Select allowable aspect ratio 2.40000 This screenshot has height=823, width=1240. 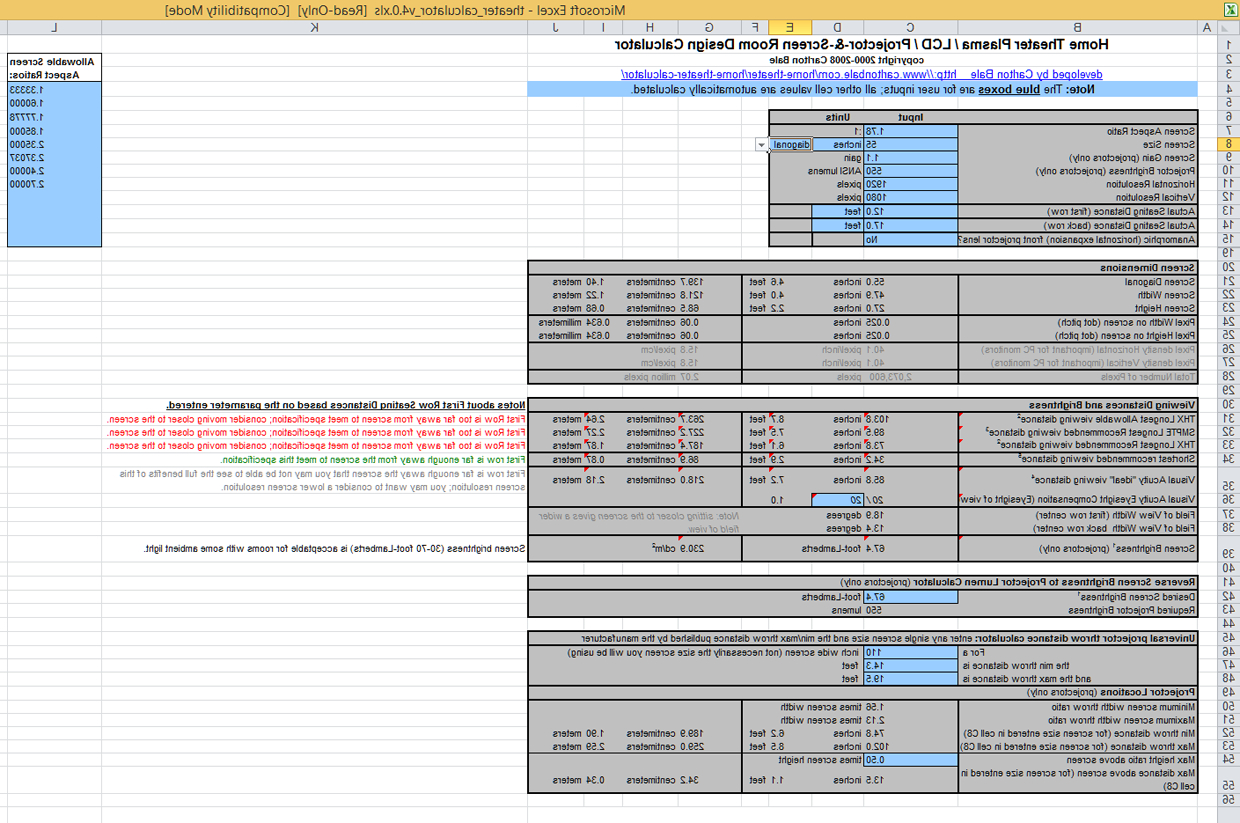coord(54,171)
